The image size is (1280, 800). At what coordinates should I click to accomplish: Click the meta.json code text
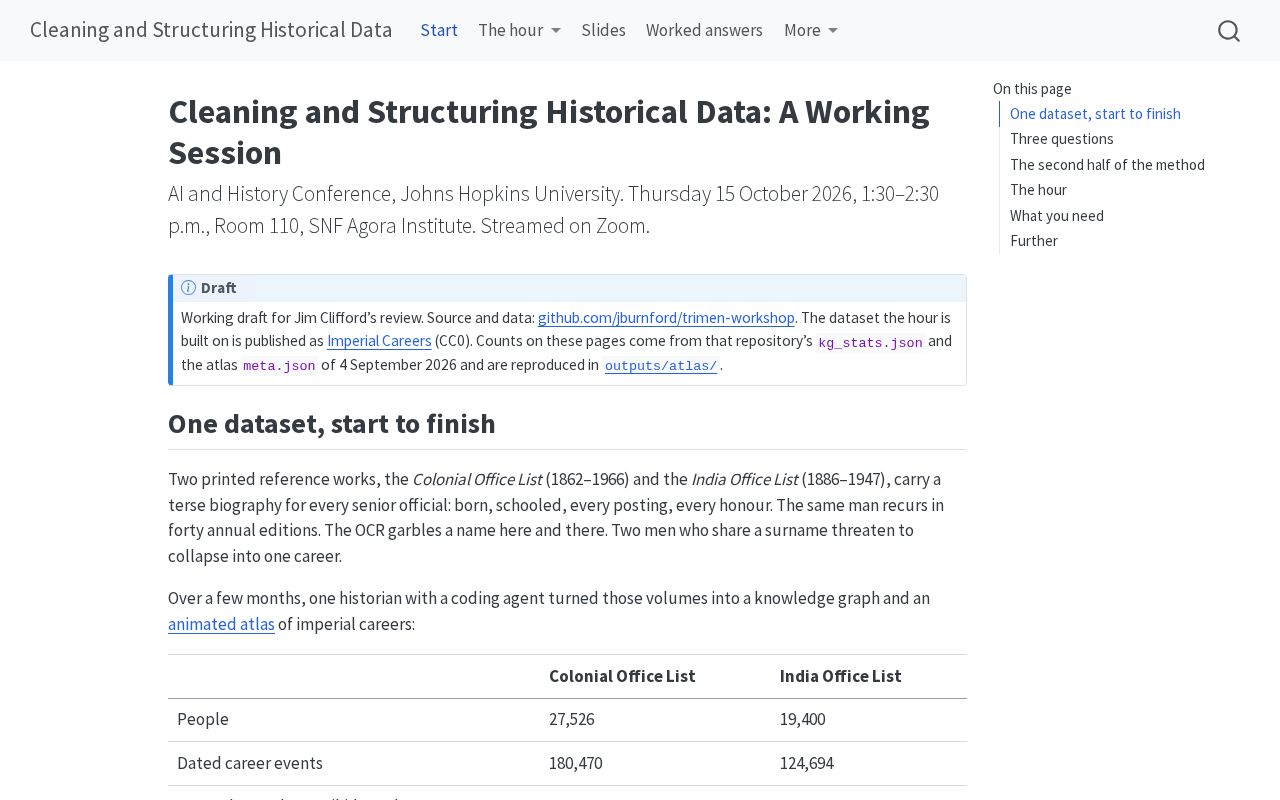click(x=279, y=366)
